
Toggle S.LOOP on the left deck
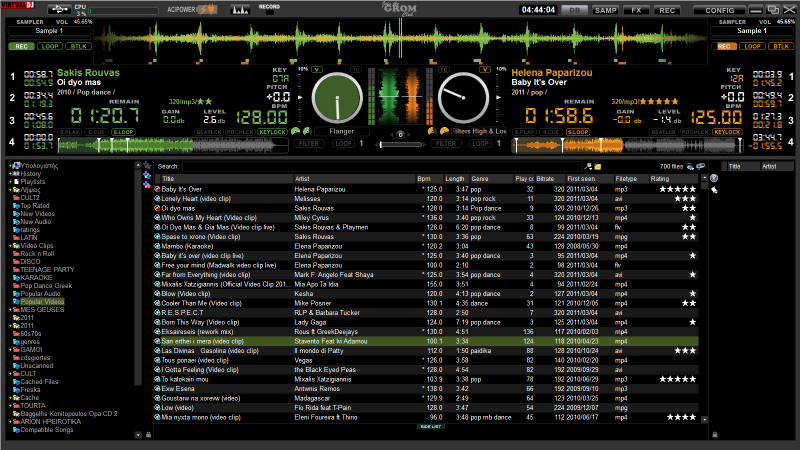pos(123,132)
